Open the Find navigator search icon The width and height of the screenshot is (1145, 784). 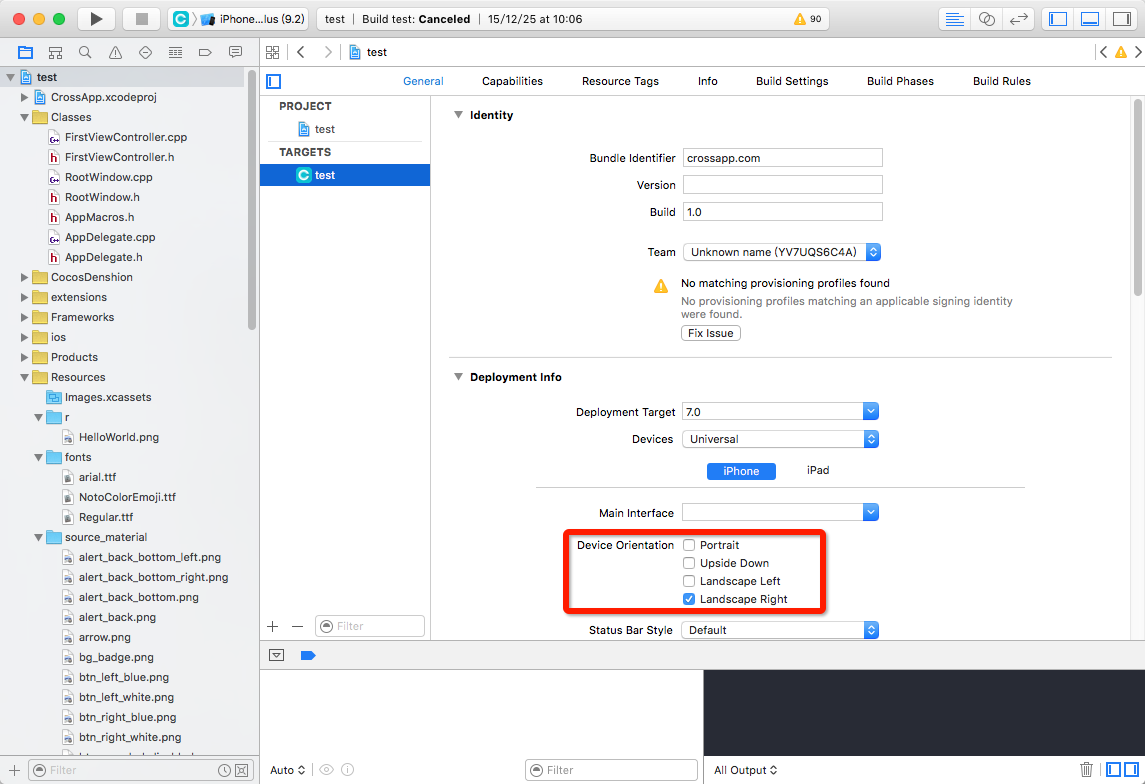pyautogui.click(x=85, y=52)
